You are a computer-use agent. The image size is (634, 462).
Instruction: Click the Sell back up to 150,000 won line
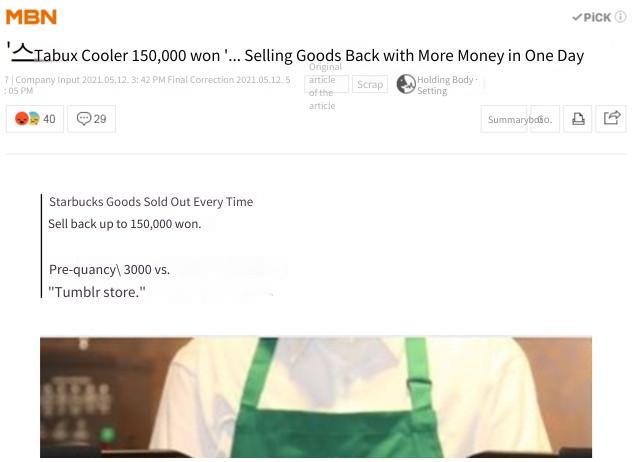coord(125,224)
